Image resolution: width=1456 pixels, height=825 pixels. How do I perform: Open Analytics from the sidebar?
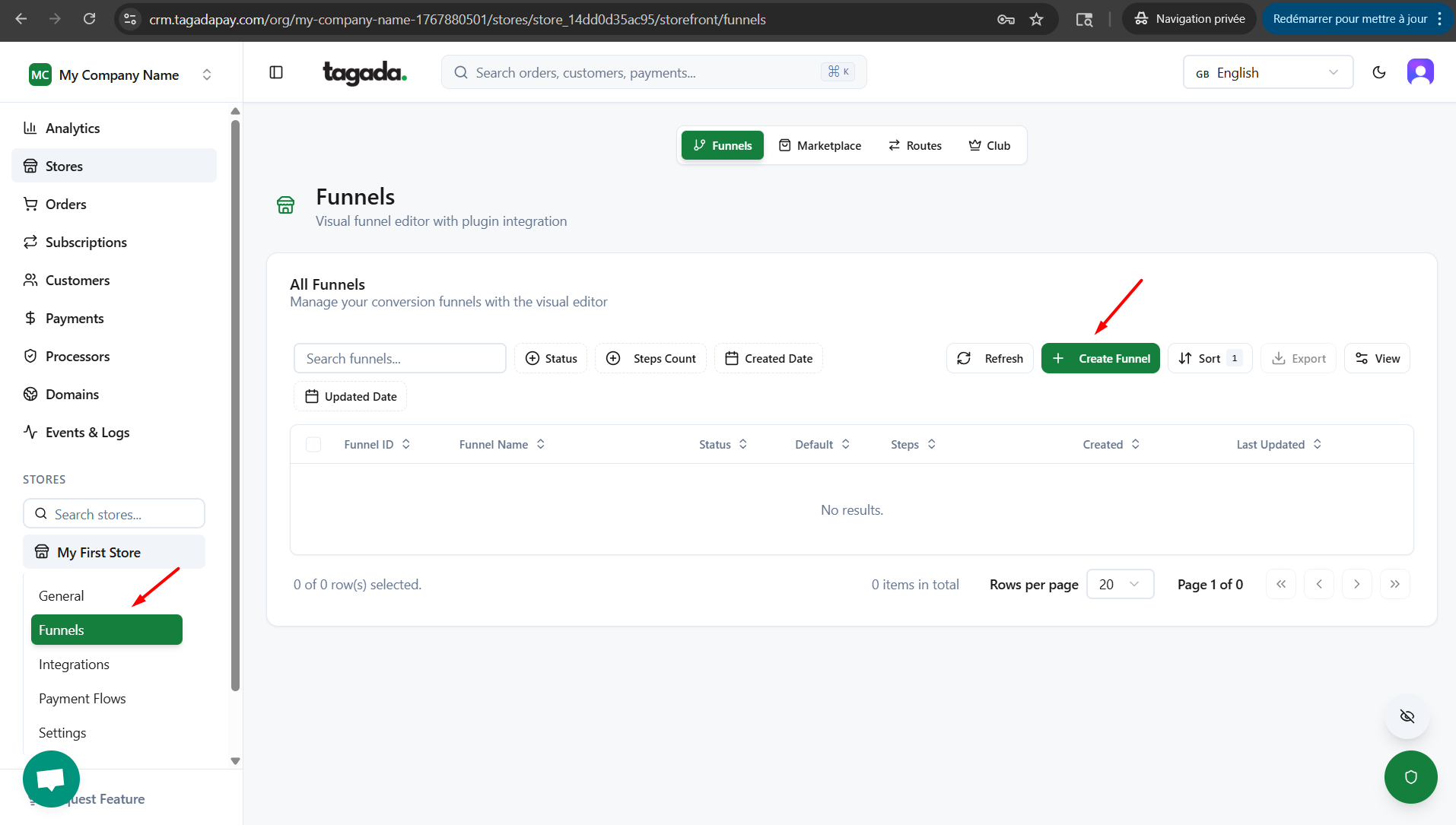tap(72, 129)
